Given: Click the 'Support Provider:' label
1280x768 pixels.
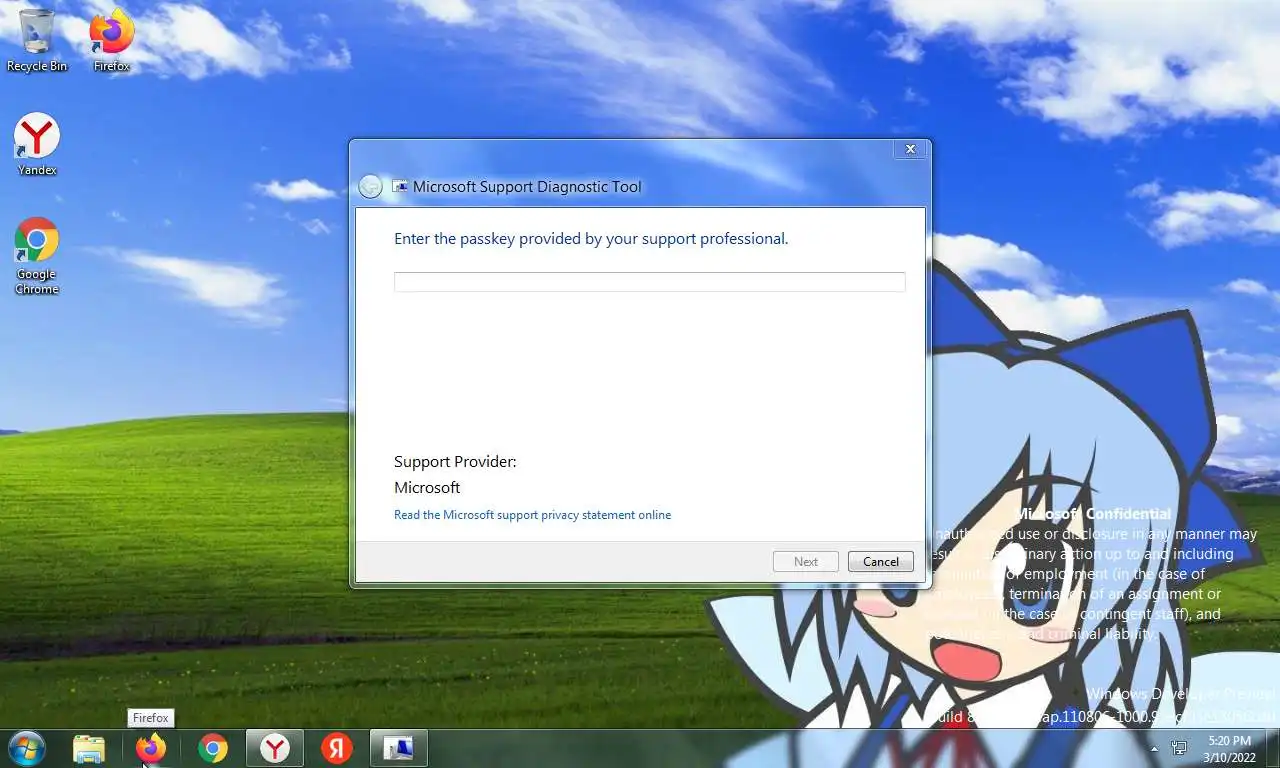Looking at the screenshot, I should coord(455,462).
